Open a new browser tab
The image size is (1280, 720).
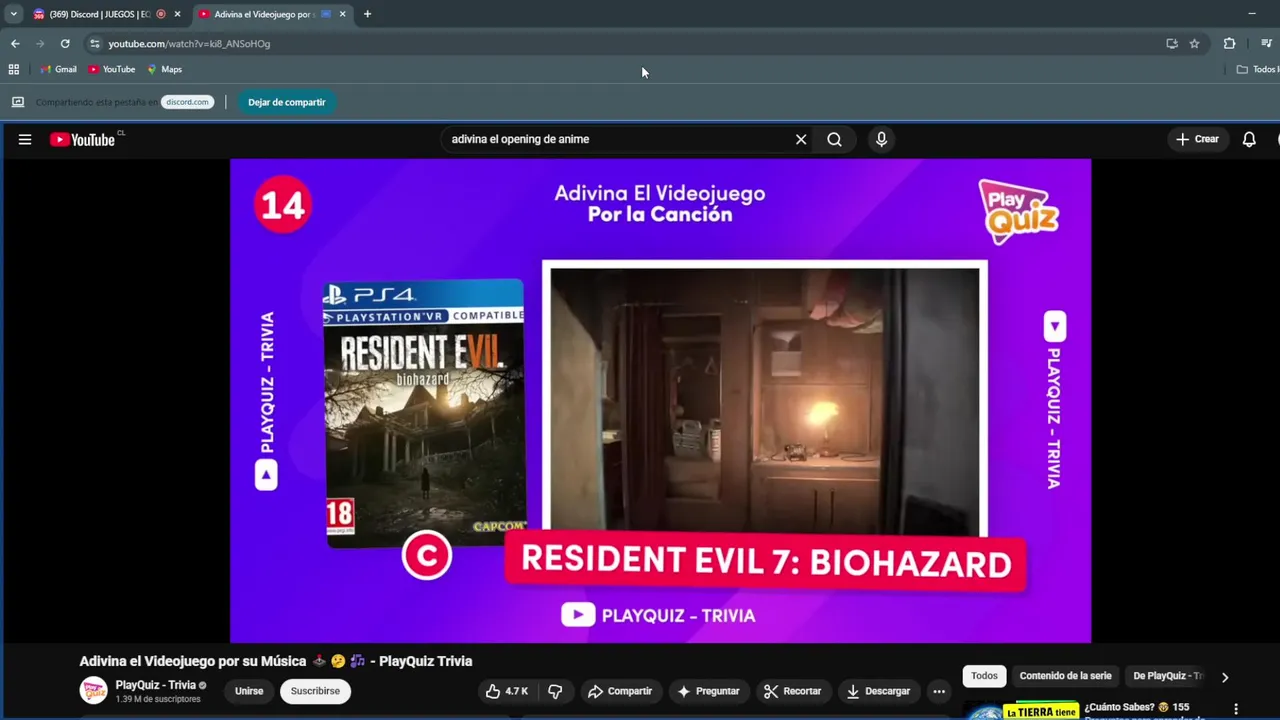pyautogui.click(x=367, y=14)
